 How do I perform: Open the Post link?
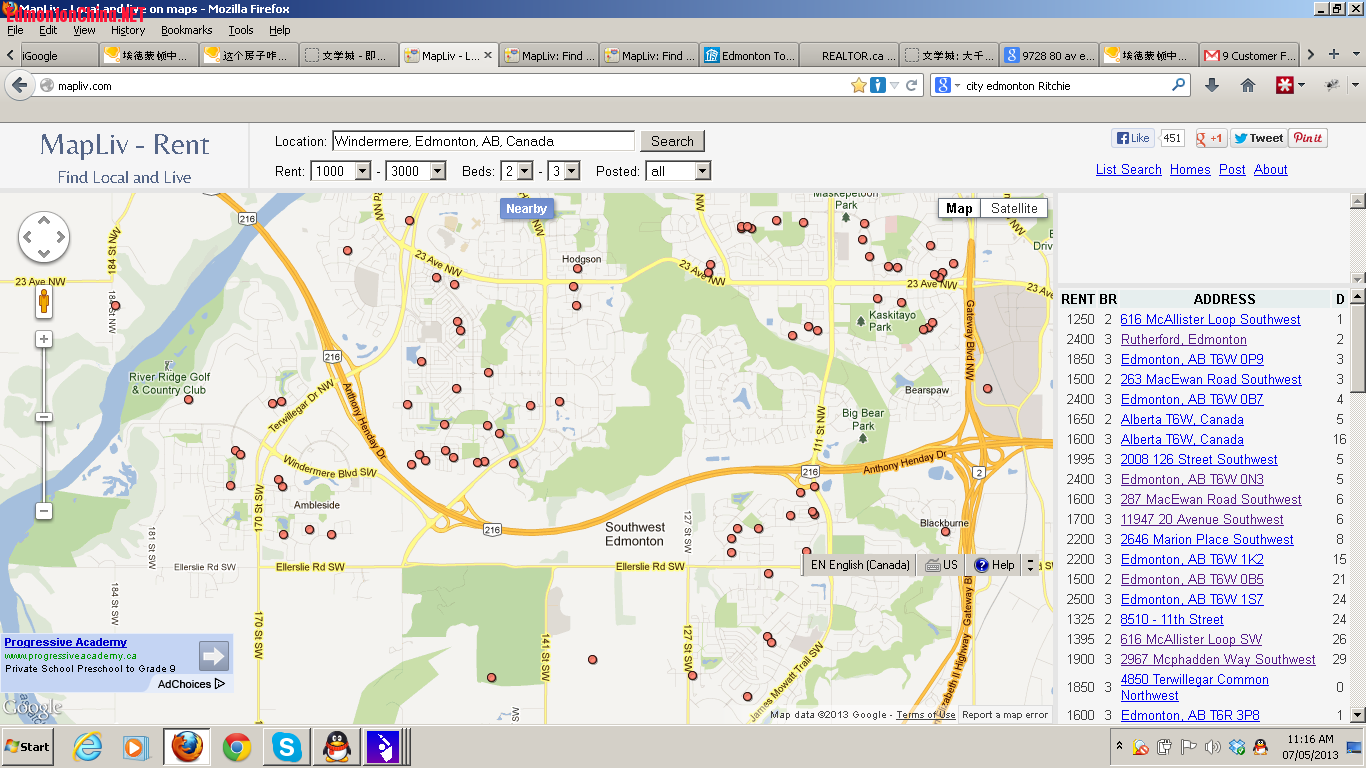[1232, 170]
